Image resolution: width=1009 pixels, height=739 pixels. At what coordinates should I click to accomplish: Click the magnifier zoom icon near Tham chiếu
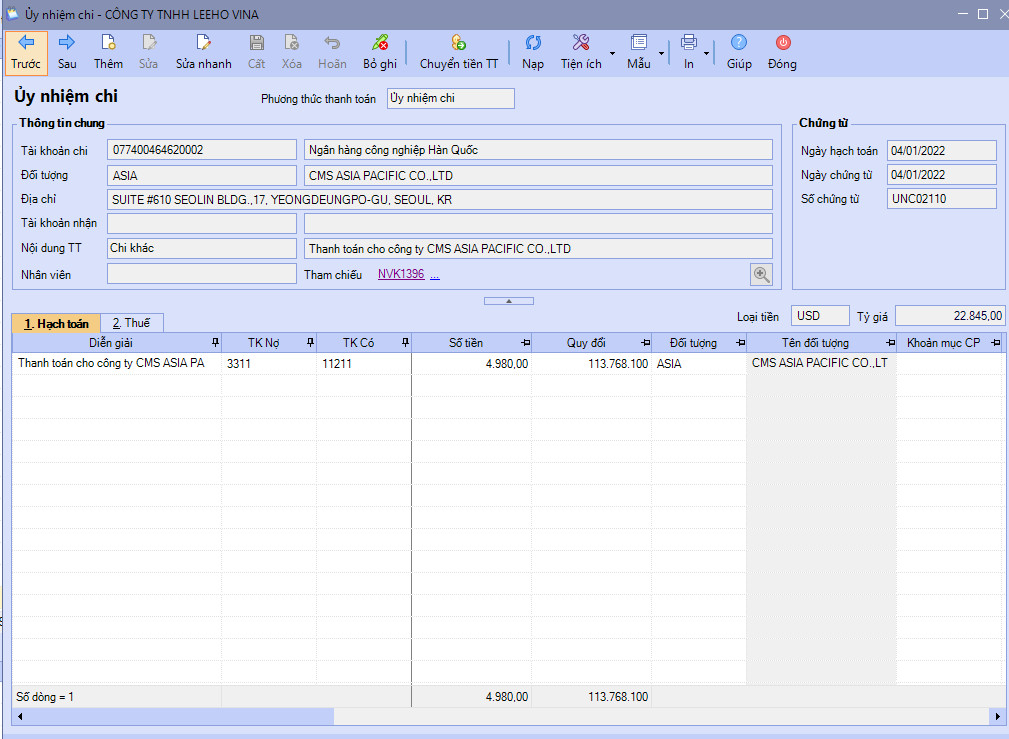762,274
